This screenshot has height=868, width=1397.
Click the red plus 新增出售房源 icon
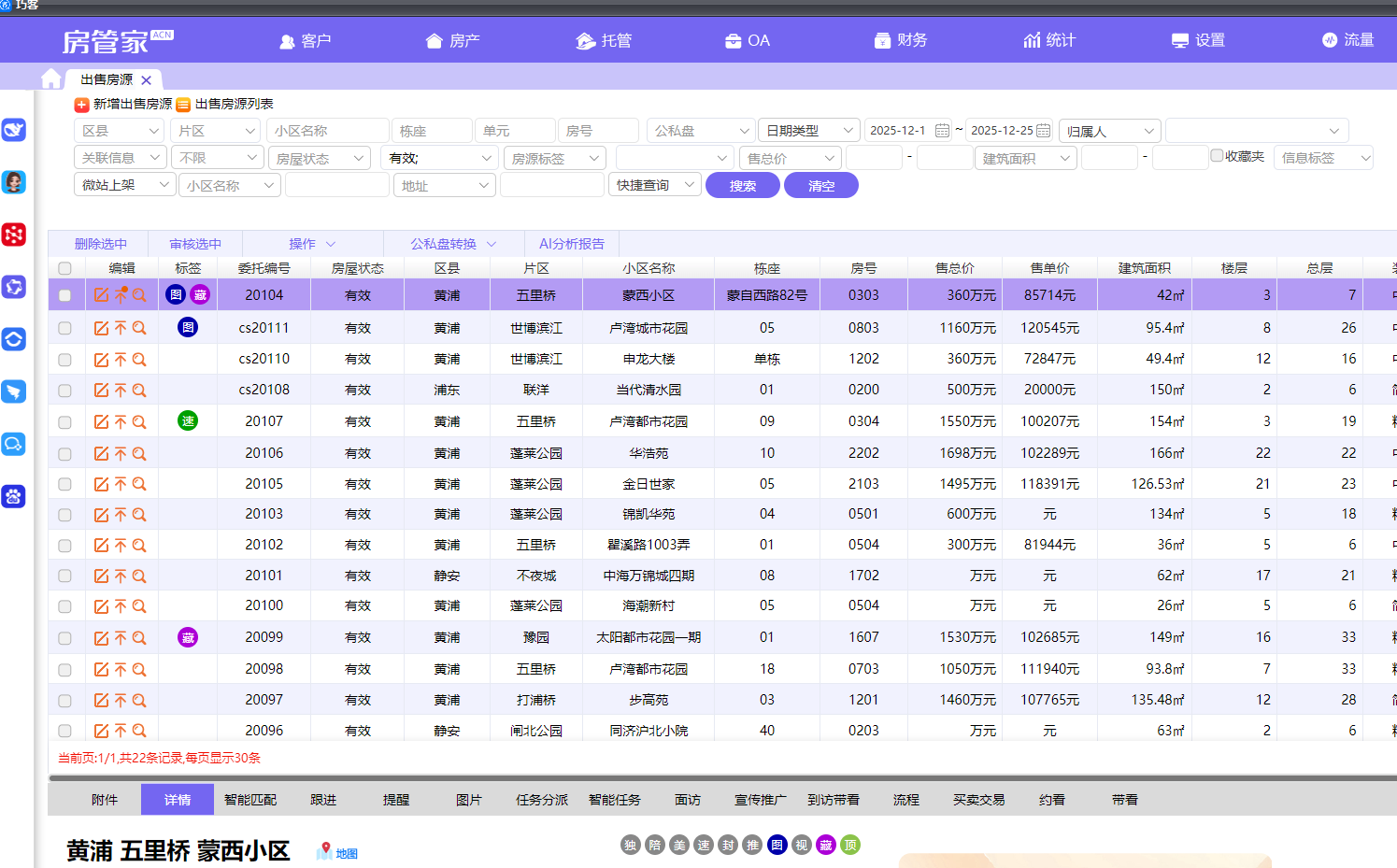[x=81, y=105]
